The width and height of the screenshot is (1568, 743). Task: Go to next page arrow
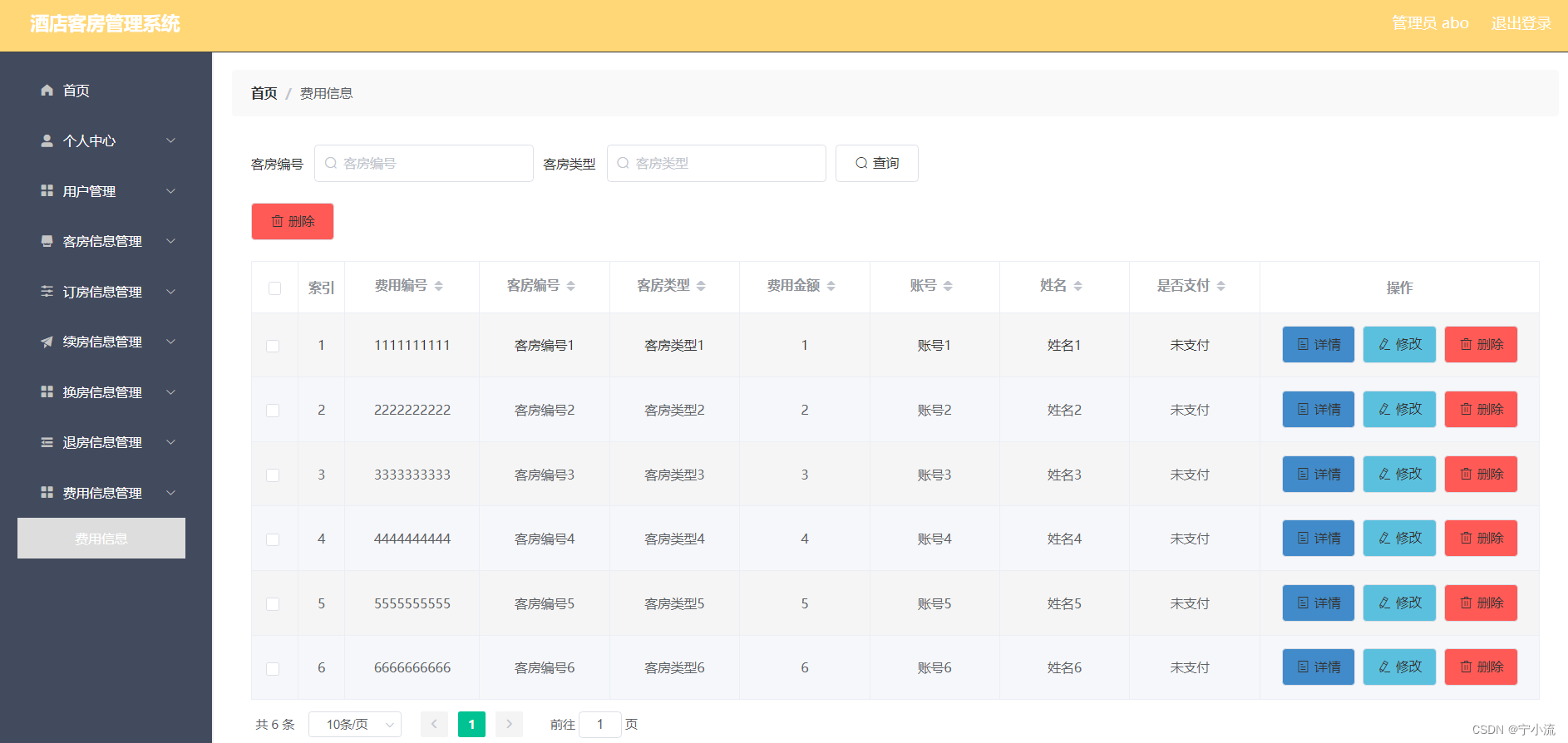click(510, 725)
